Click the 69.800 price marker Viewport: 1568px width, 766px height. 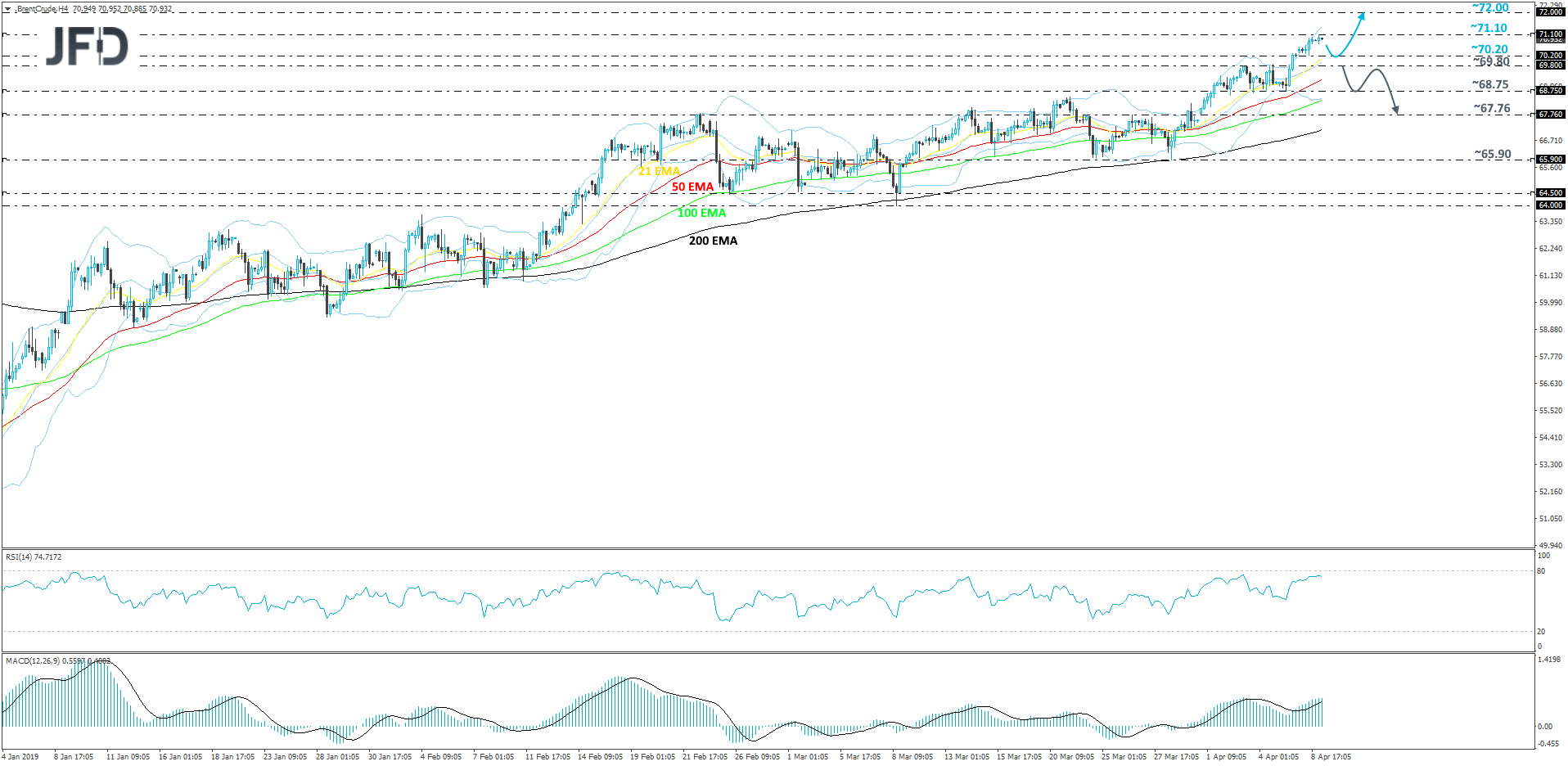[x=1549, y=65]
